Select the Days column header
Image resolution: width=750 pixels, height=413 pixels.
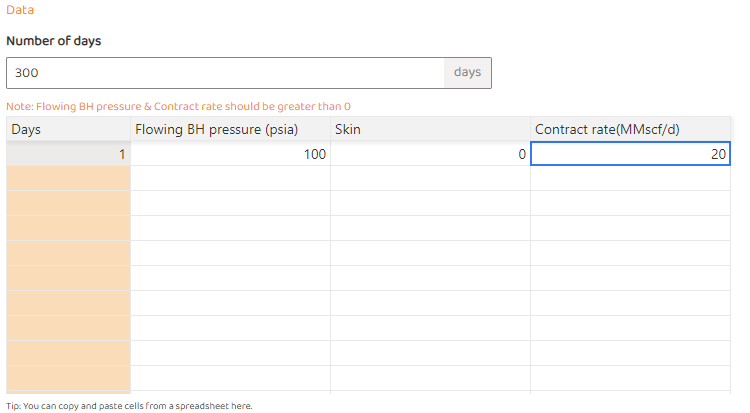(68, 129)
